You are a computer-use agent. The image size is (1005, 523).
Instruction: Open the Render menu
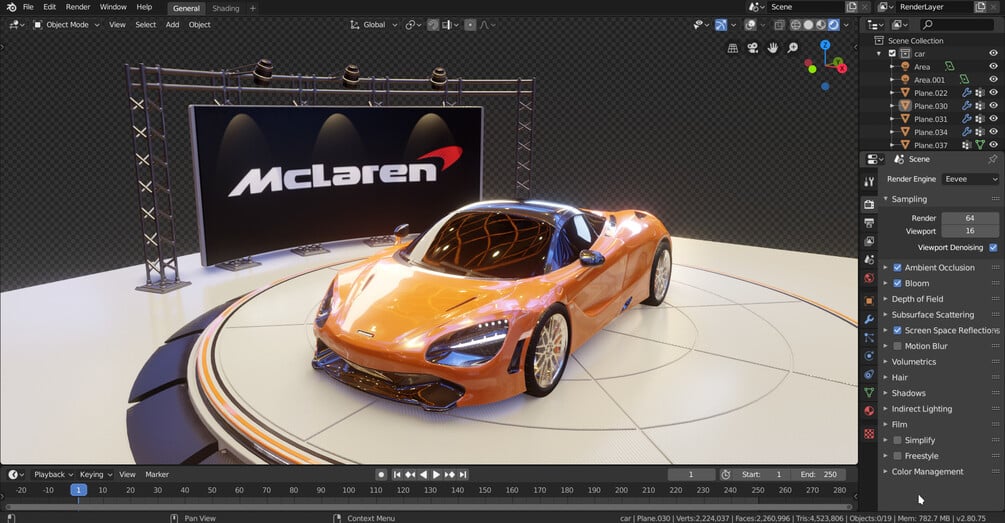(x=78, y=7)
